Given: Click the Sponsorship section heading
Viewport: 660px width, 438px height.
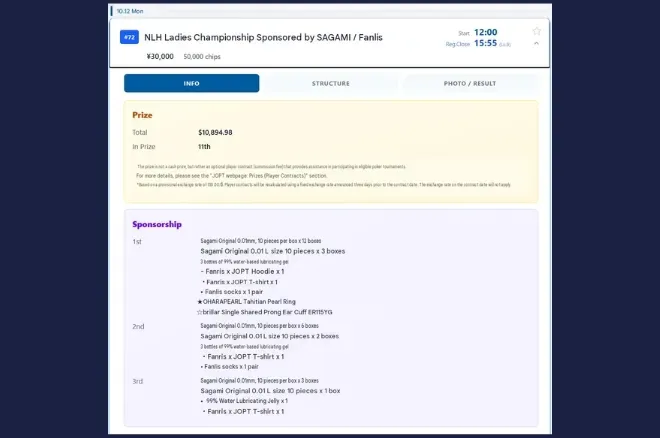Looking at the screenshot, I should point(157,224).
